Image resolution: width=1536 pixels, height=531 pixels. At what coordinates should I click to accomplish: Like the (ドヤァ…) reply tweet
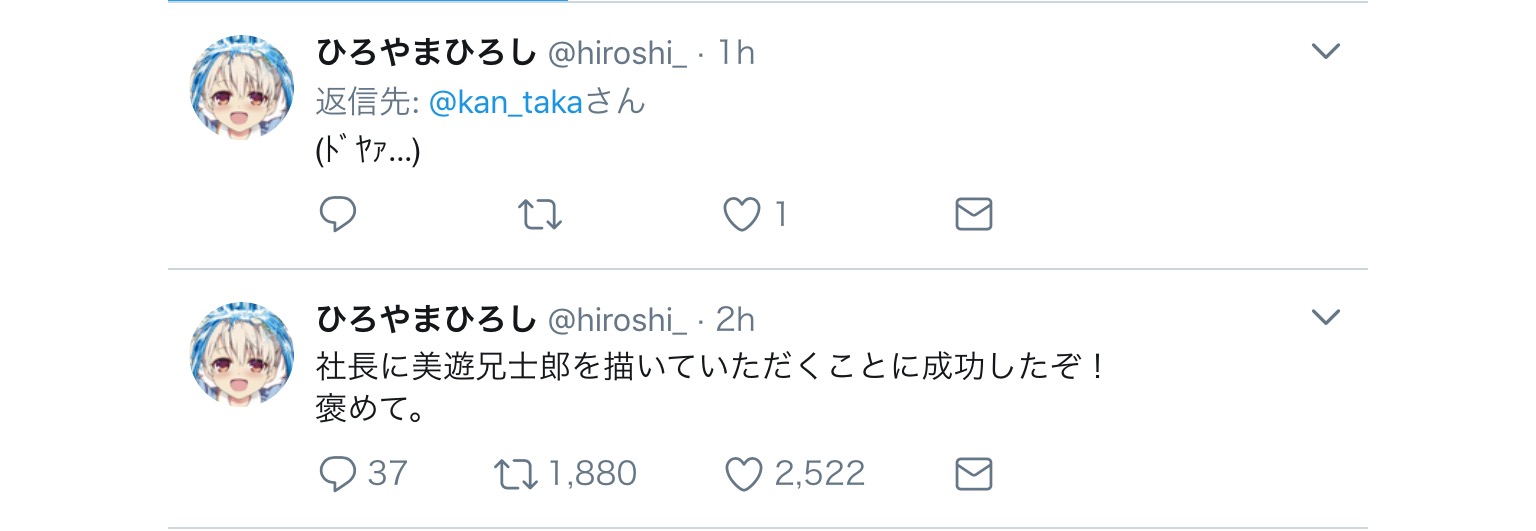pyautogui.click(x=743, y=214)
